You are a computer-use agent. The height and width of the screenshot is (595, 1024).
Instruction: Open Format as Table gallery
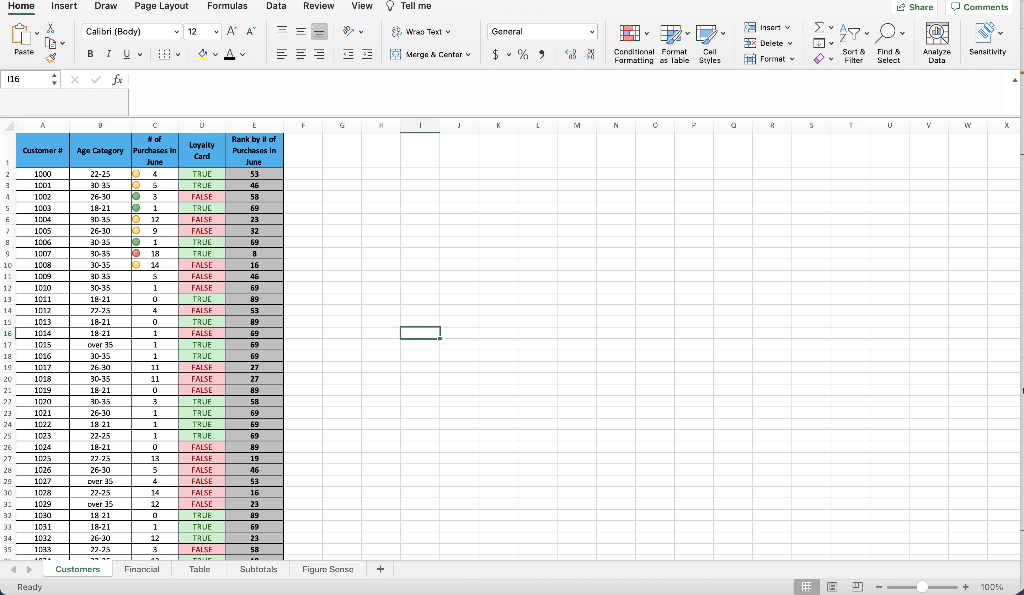[674, 44]
